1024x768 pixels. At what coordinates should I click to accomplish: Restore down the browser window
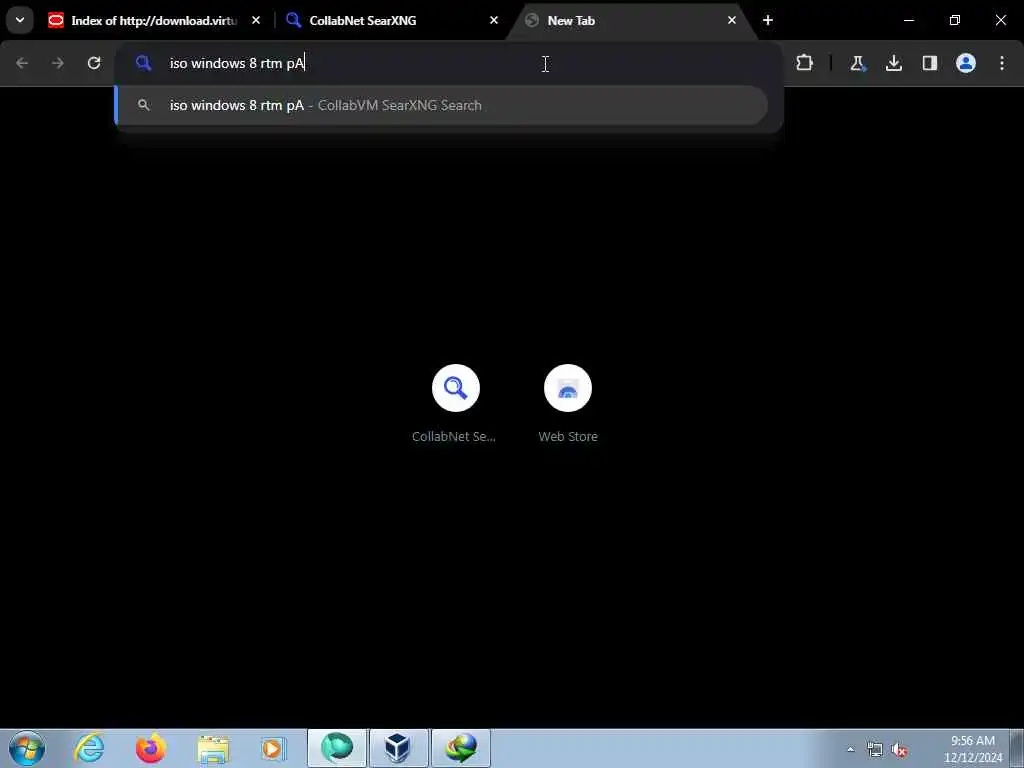click(955, 20)
